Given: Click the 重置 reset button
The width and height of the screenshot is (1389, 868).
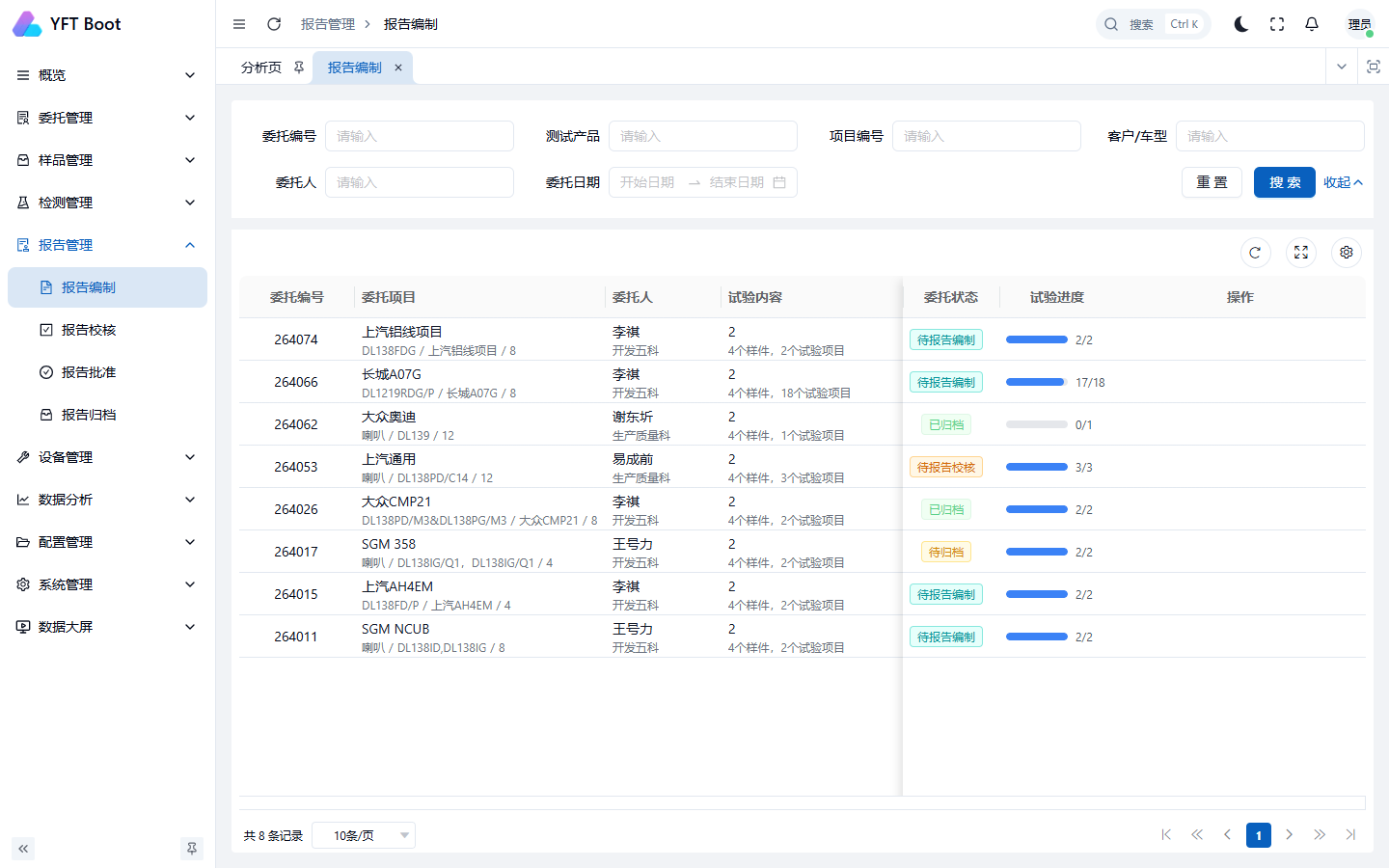Looking at the screenshot, I should pos(1212,182).
